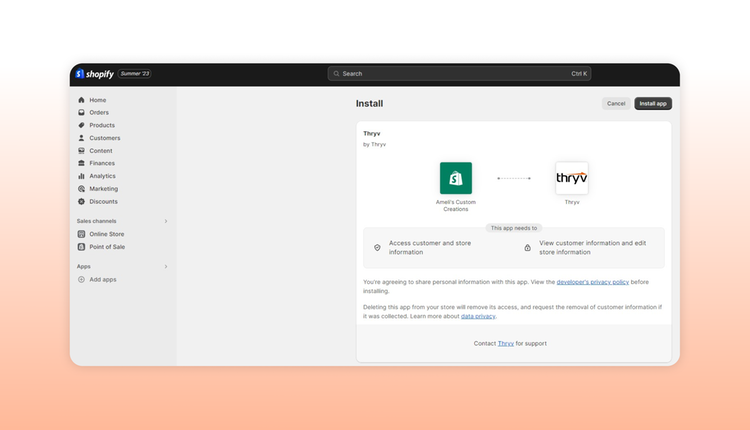Image resolution: width=750 pixels, height=430 pixels.
Task: Go to Orders in sidebar
Action: pos(99,112)
